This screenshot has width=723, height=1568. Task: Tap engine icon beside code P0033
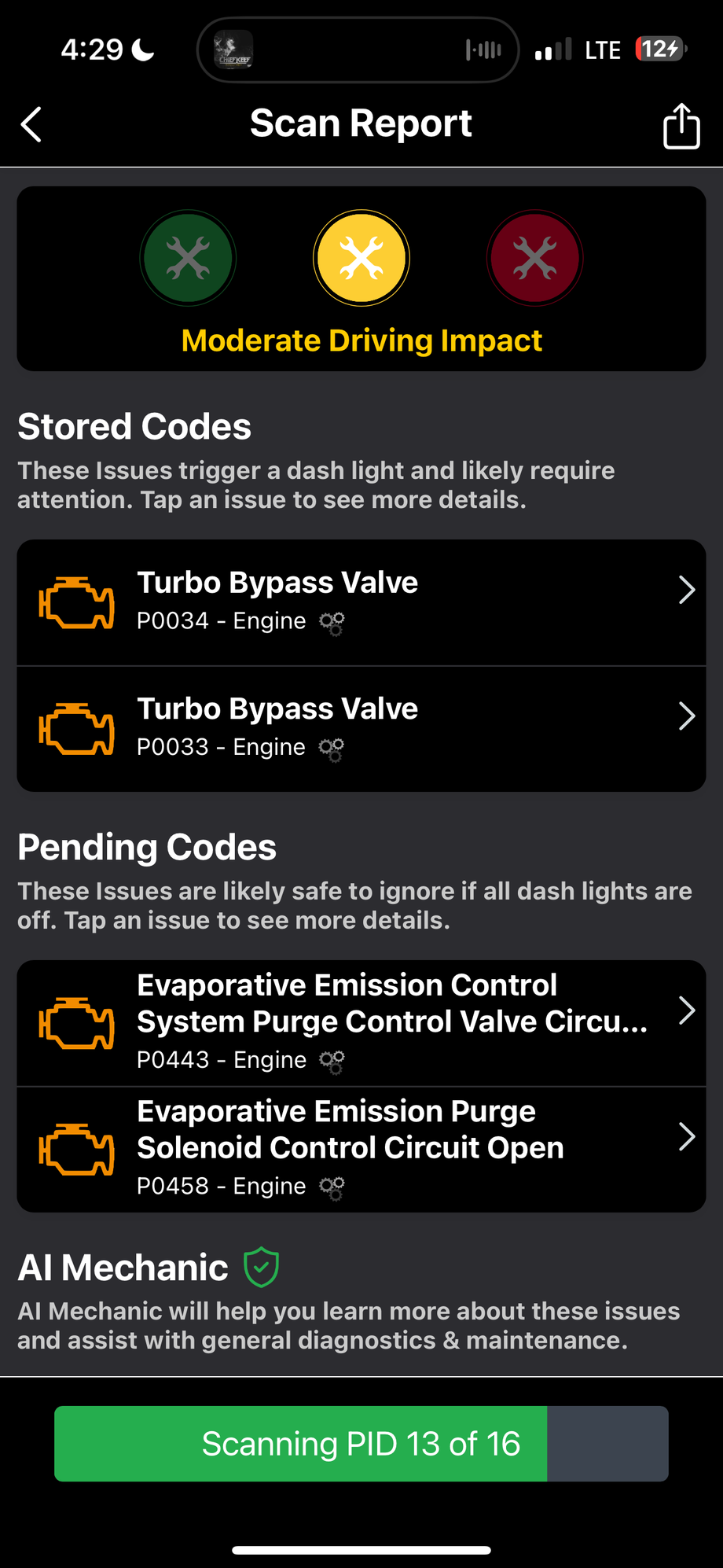(x=76, y=729)
